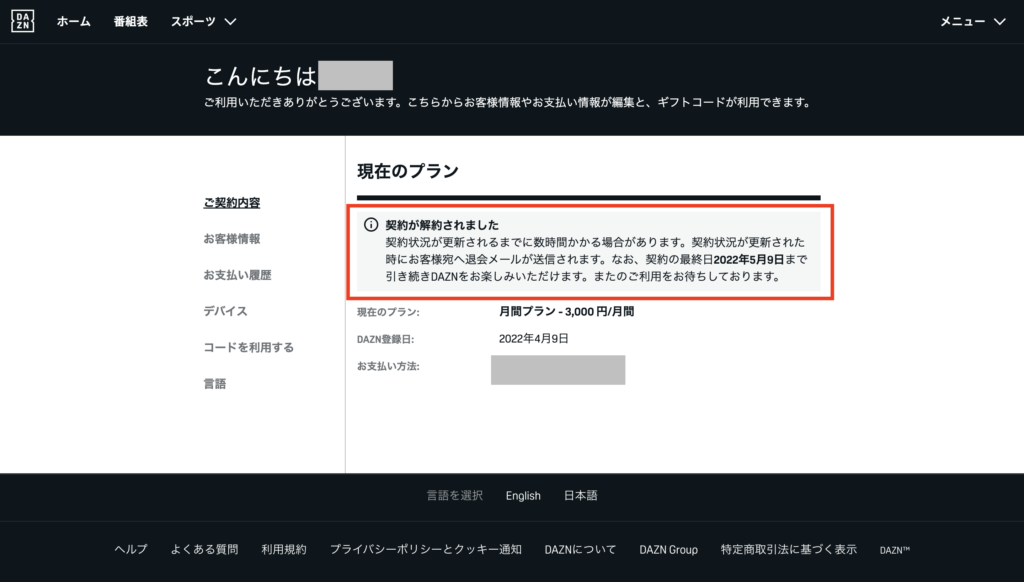Open プライバシーポリシーとクッキー通知 footer link
The height and width of the screenshot is (582, 1024).
click(x=426, y=549)
